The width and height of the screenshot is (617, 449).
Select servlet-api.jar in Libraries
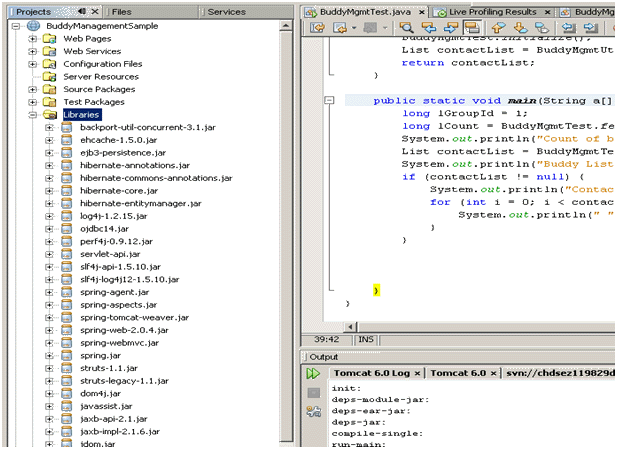pyautogui.click(x=110, y=254)
